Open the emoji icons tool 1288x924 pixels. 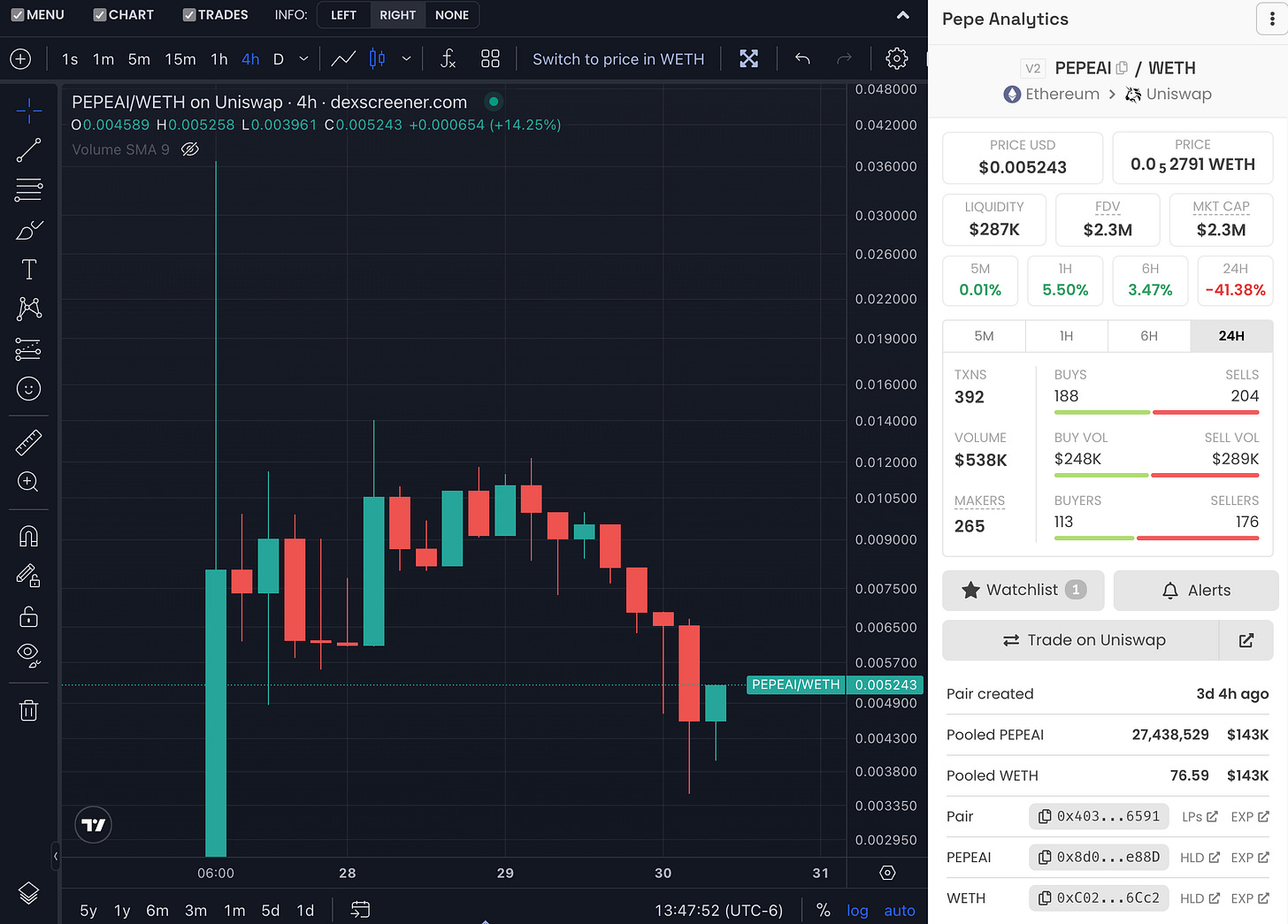28,389
